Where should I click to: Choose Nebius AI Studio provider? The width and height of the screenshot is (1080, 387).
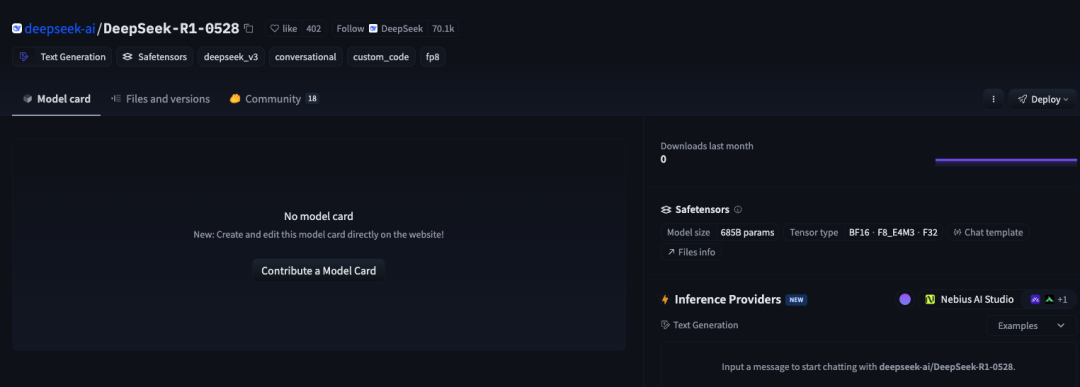968,300
